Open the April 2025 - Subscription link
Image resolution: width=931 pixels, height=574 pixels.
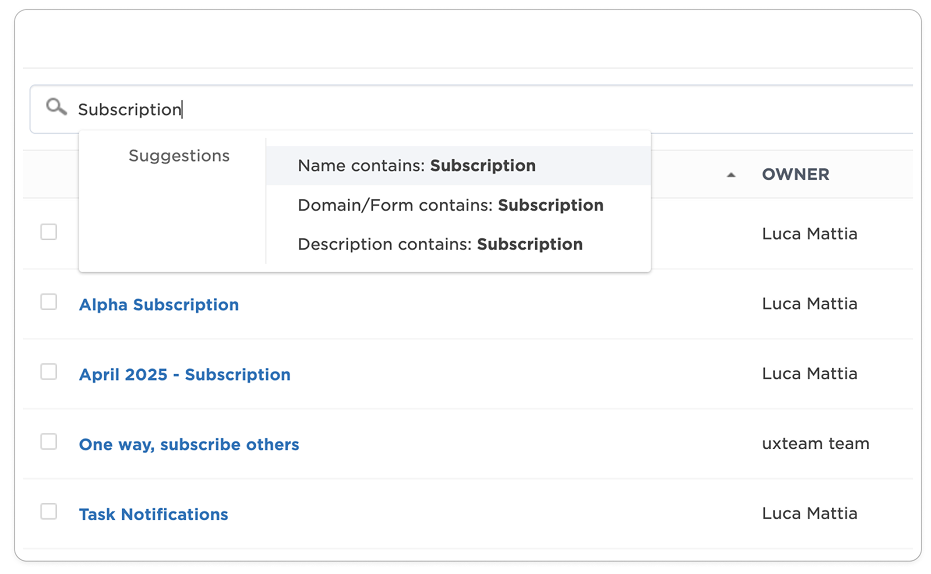coord(185,375)
